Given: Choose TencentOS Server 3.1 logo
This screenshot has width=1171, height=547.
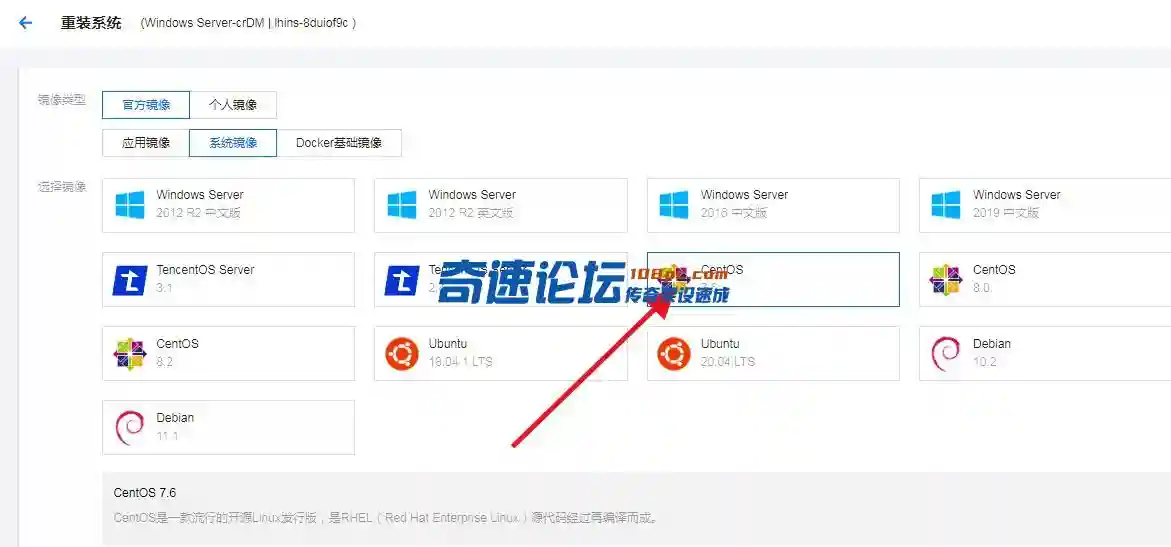Looking at the screenshot, I should tap(130, 279).
